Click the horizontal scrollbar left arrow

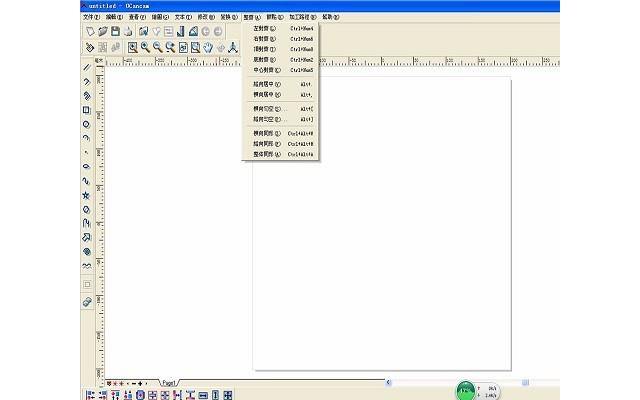coord(389,382)
